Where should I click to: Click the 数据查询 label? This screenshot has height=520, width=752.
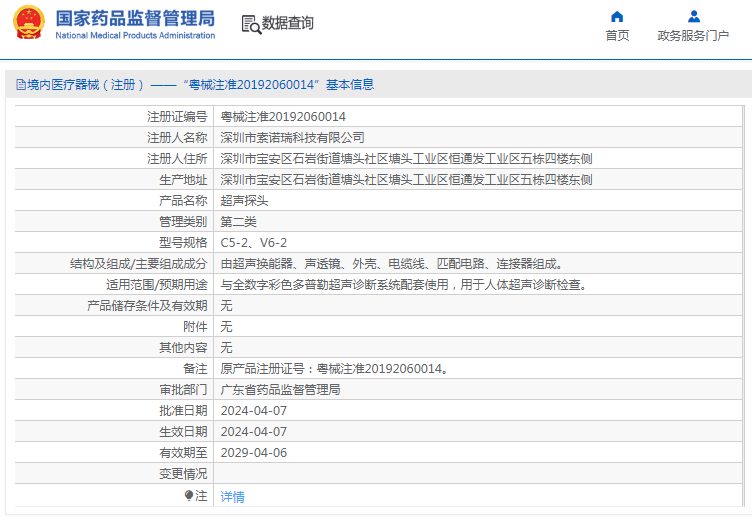point(287,23)
